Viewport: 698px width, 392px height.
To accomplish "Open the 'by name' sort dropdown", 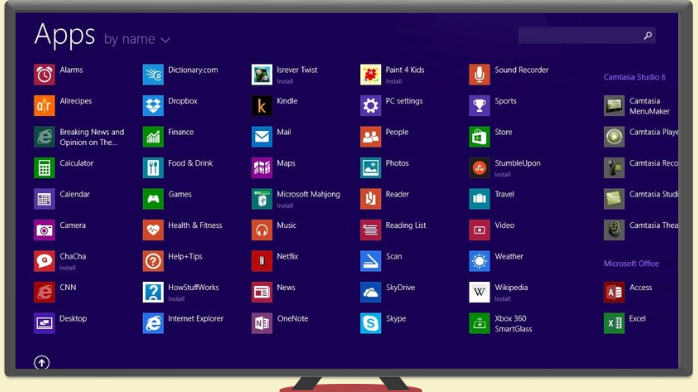I will point(137,39).
